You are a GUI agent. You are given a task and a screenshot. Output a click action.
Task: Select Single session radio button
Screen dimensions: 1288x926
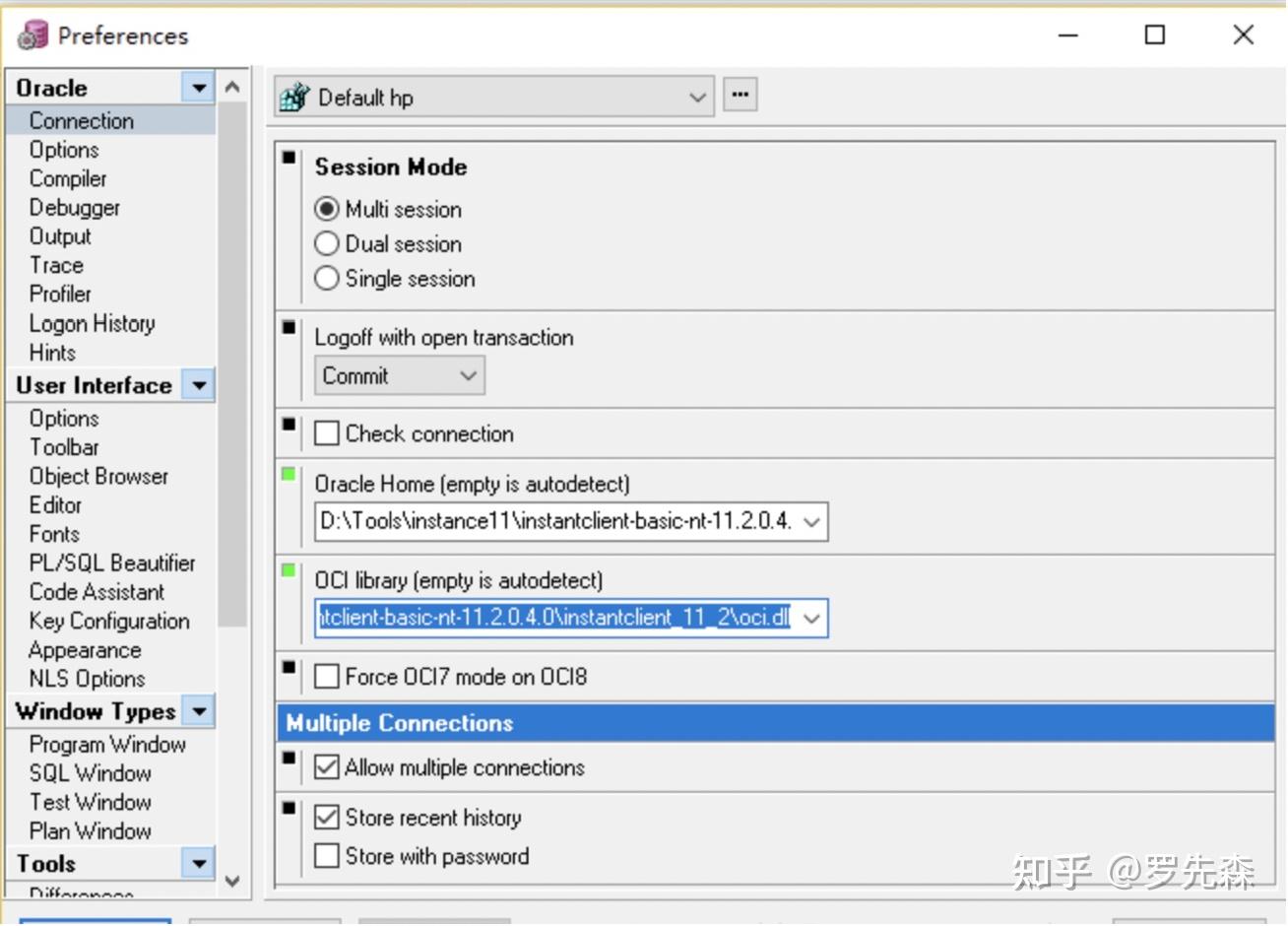[x=327, y=279]
